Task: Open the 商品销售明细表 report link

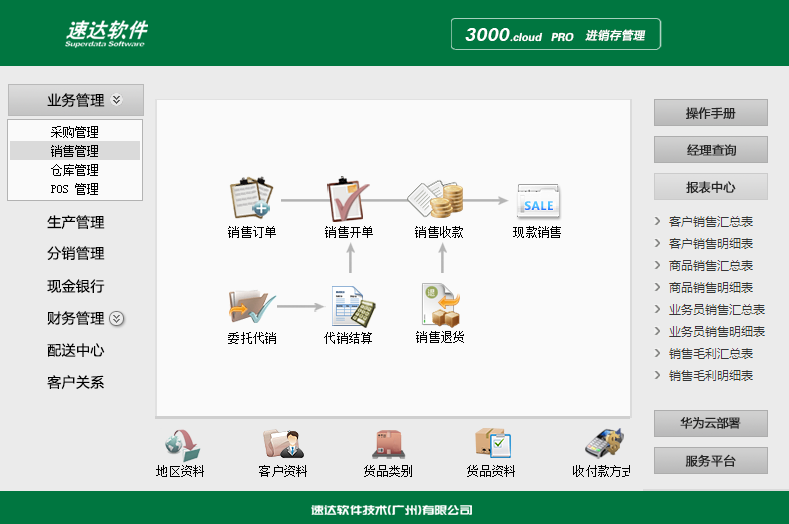Action: click(711, 287)
